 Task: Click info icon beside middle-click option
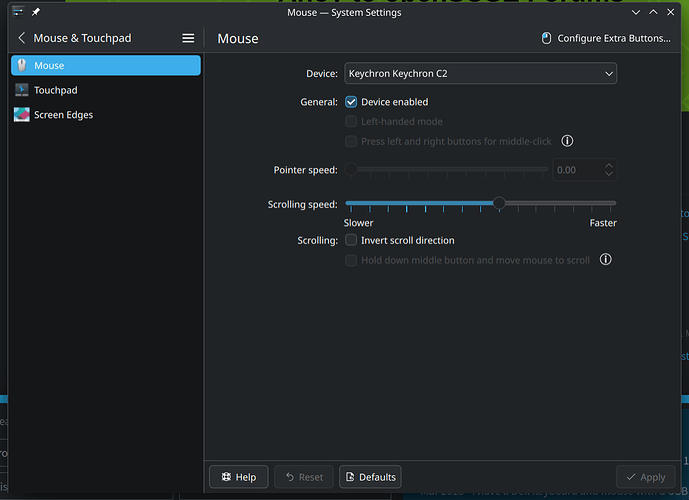[x=567, y=141]
